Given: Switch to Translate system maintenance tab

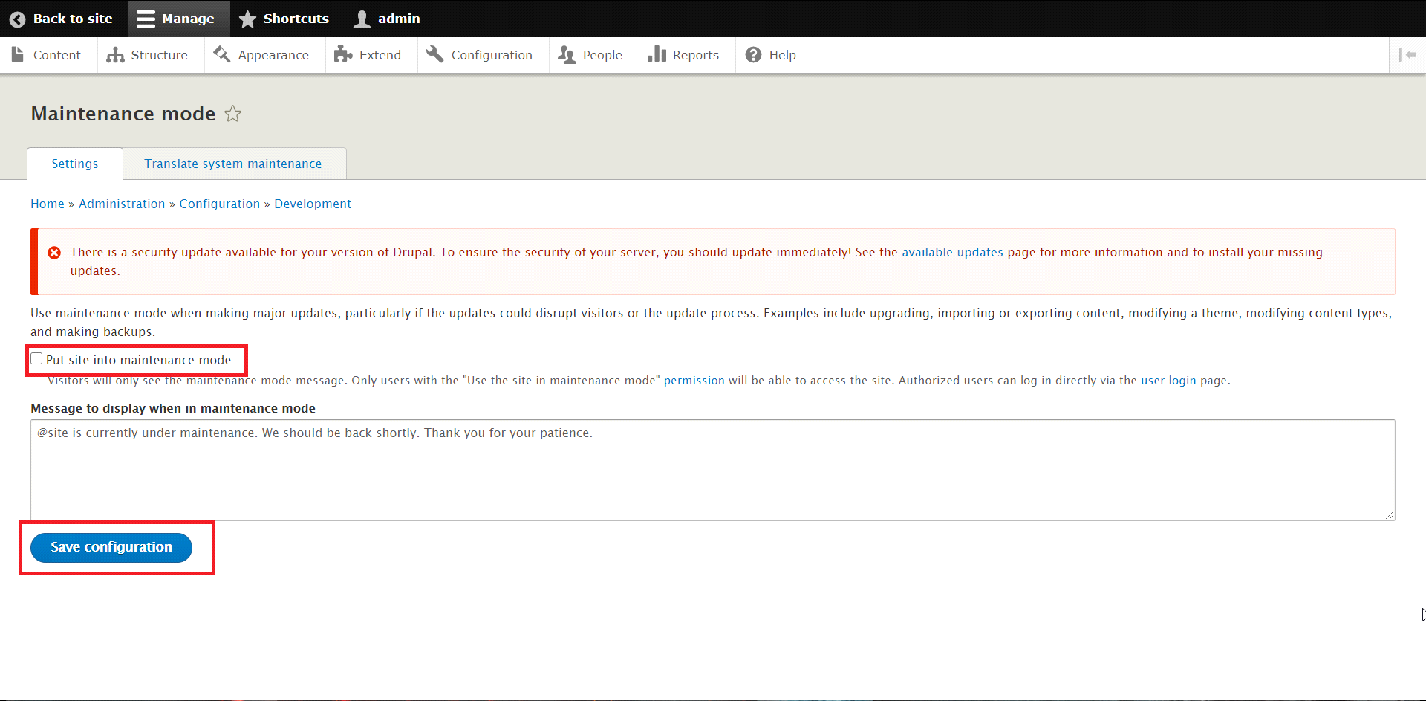Looking at the screenshot, I should point(233,164).
